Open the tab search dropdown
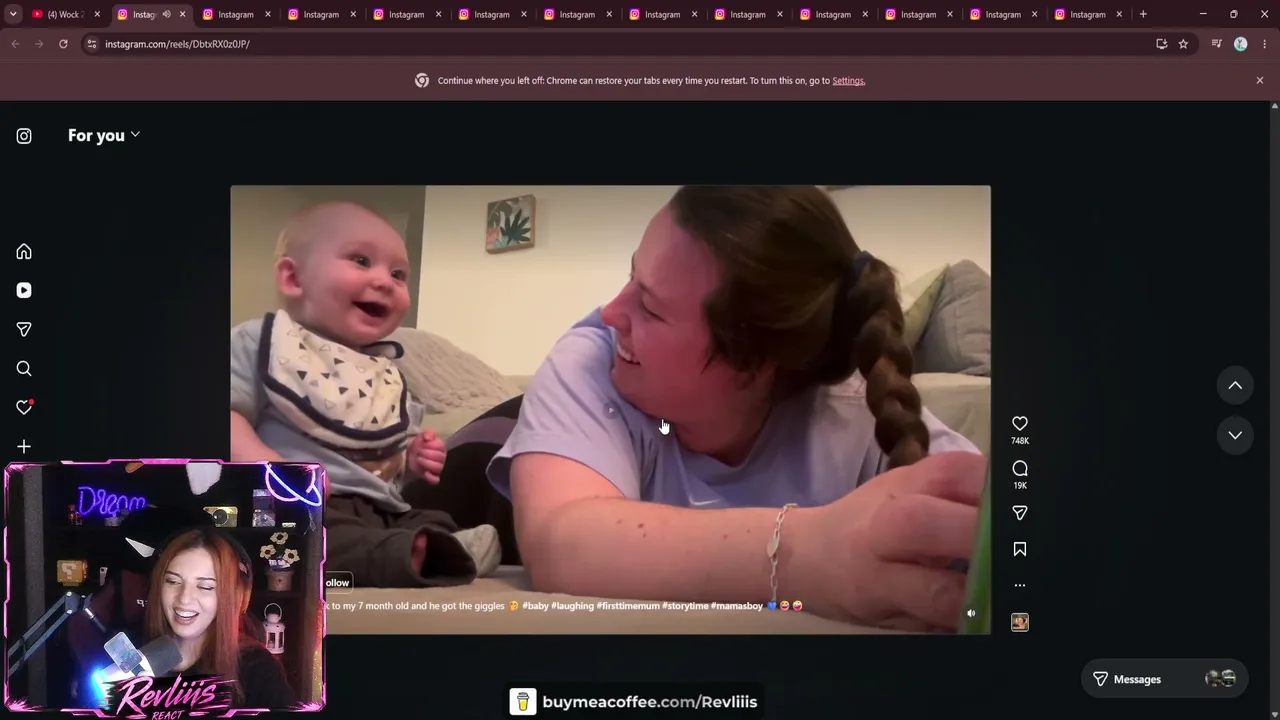Screen dimensions: 1280x720 (x=13, y=14)
